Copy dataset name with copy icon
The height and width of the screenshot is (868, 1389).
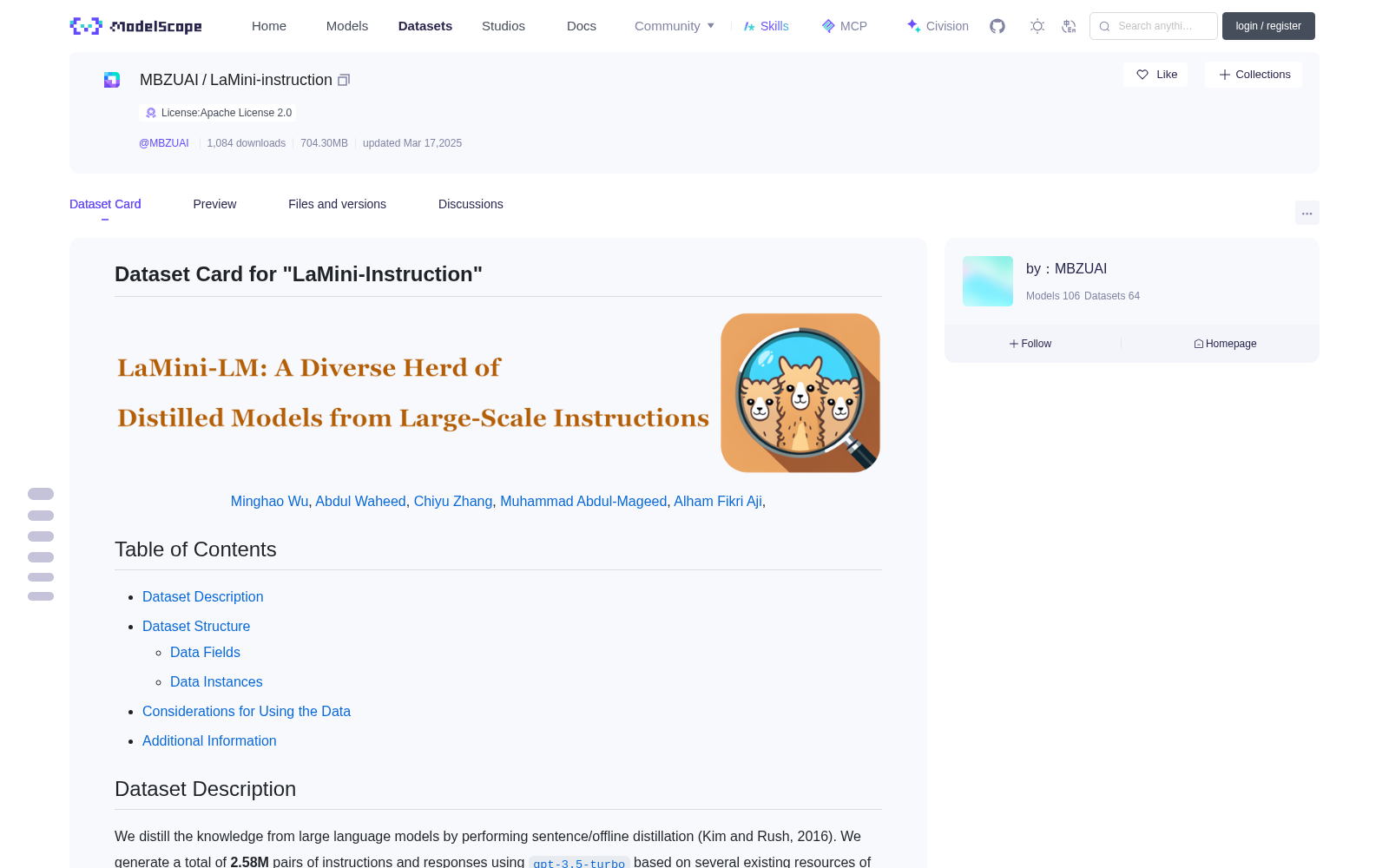point(344,80)
